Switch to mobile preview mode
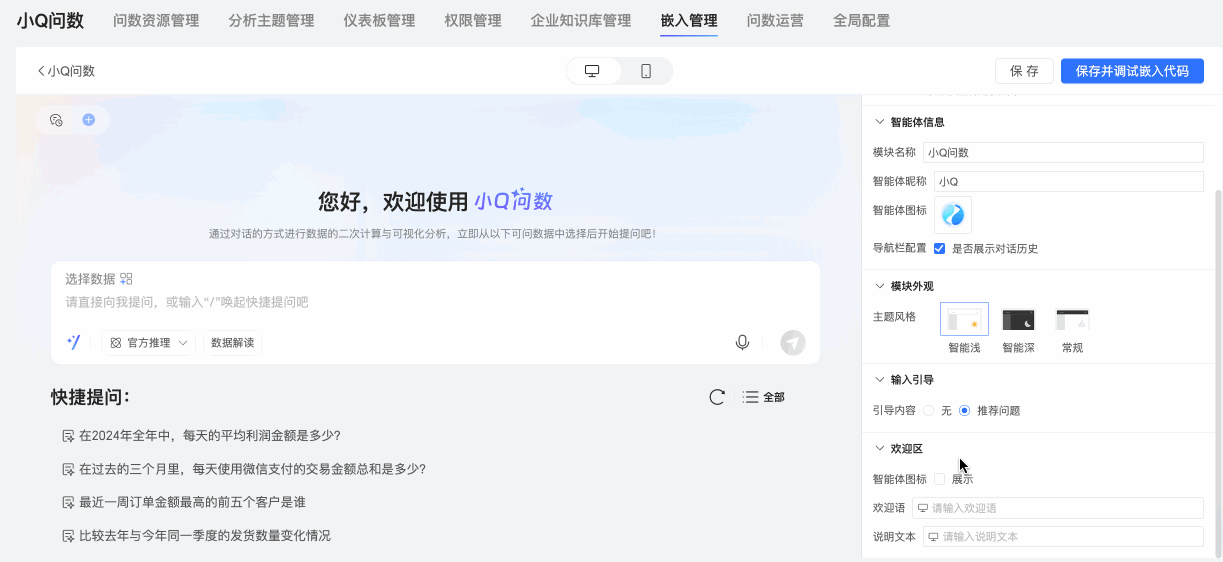The image size is (1223, 562). 646,71
